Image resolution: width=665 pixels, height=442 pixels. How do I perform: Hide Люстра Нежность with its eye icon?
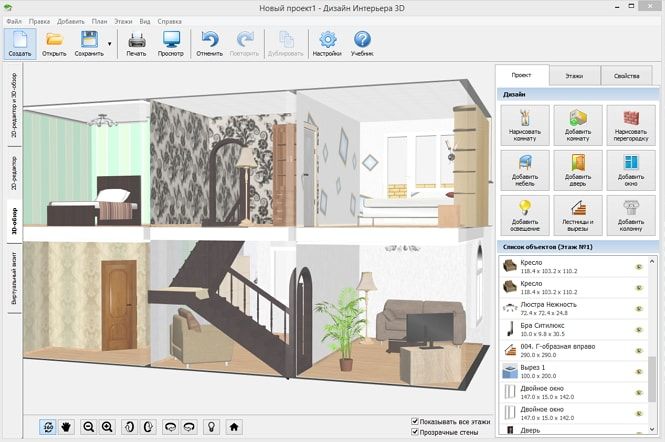639,309
